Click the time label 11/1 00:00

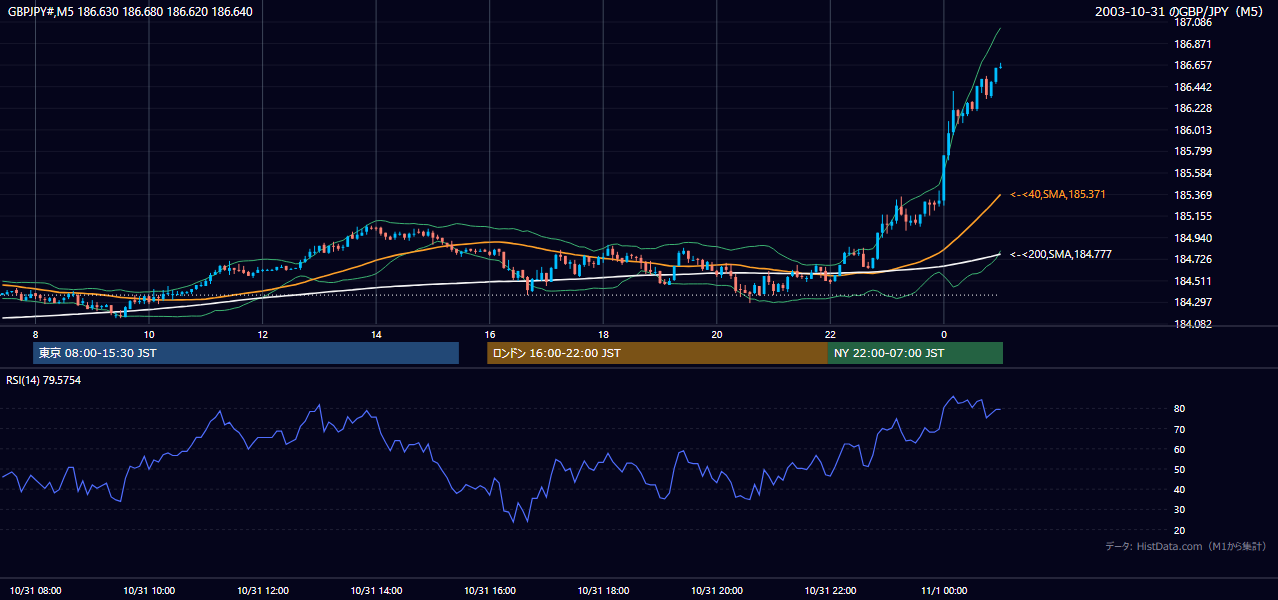944,591
